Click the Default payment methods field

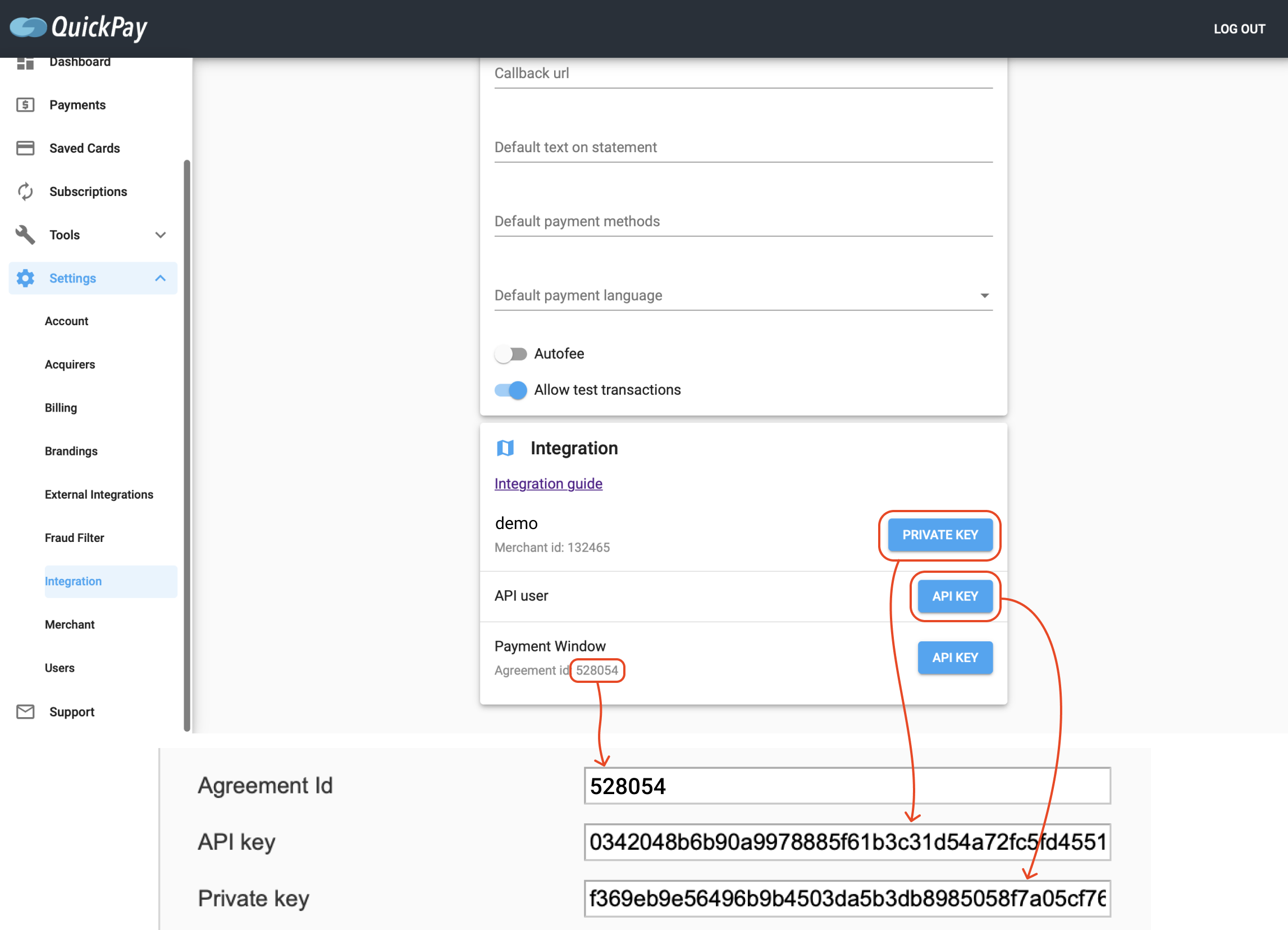(743, 222)
